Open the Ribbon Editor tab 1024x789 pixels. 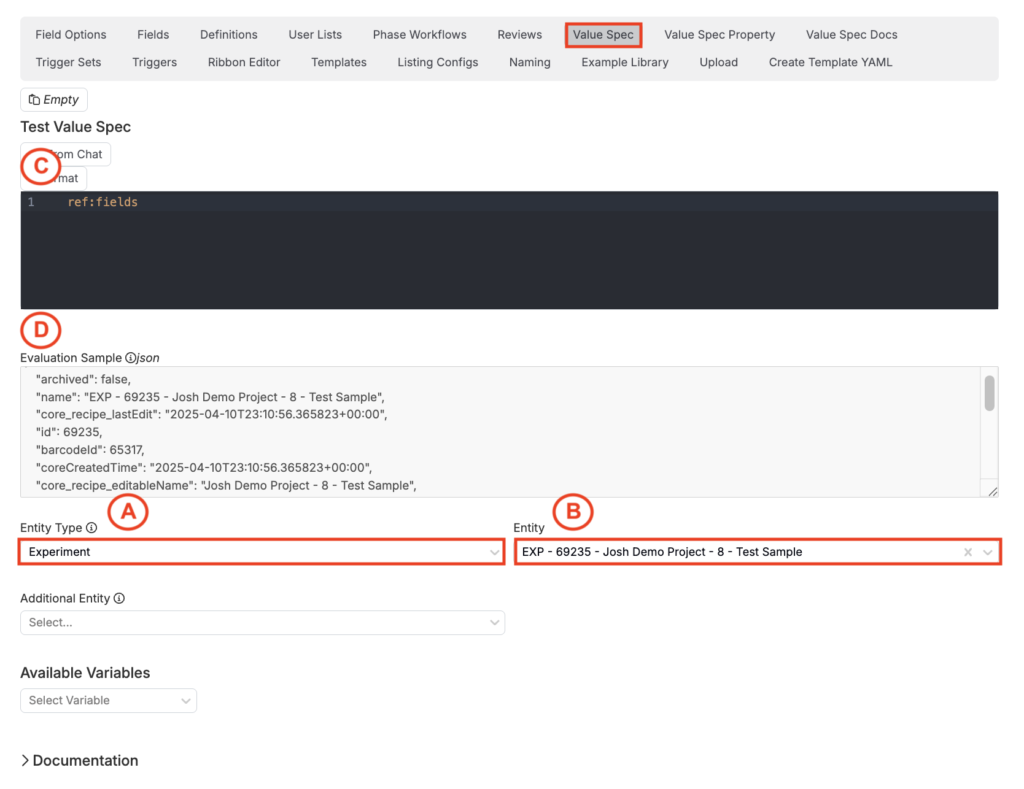[x=244, y=62]
